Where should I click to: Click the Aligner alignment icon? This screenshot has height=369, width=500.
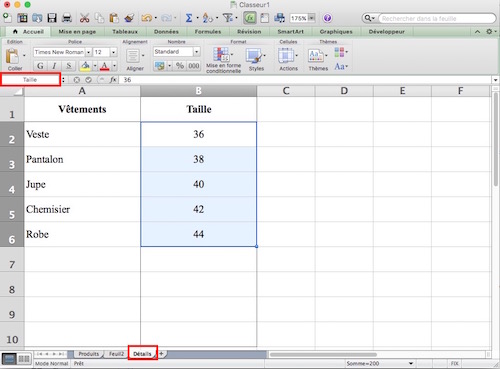pos(133,56)
